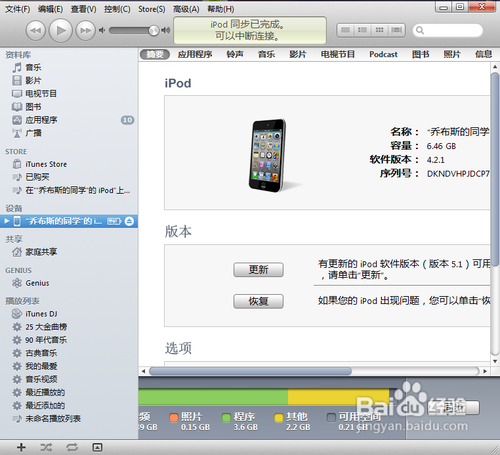Toggle repeat playback
Image resolution: width=500 pixels, height=455 pixels.
(72, 447)
